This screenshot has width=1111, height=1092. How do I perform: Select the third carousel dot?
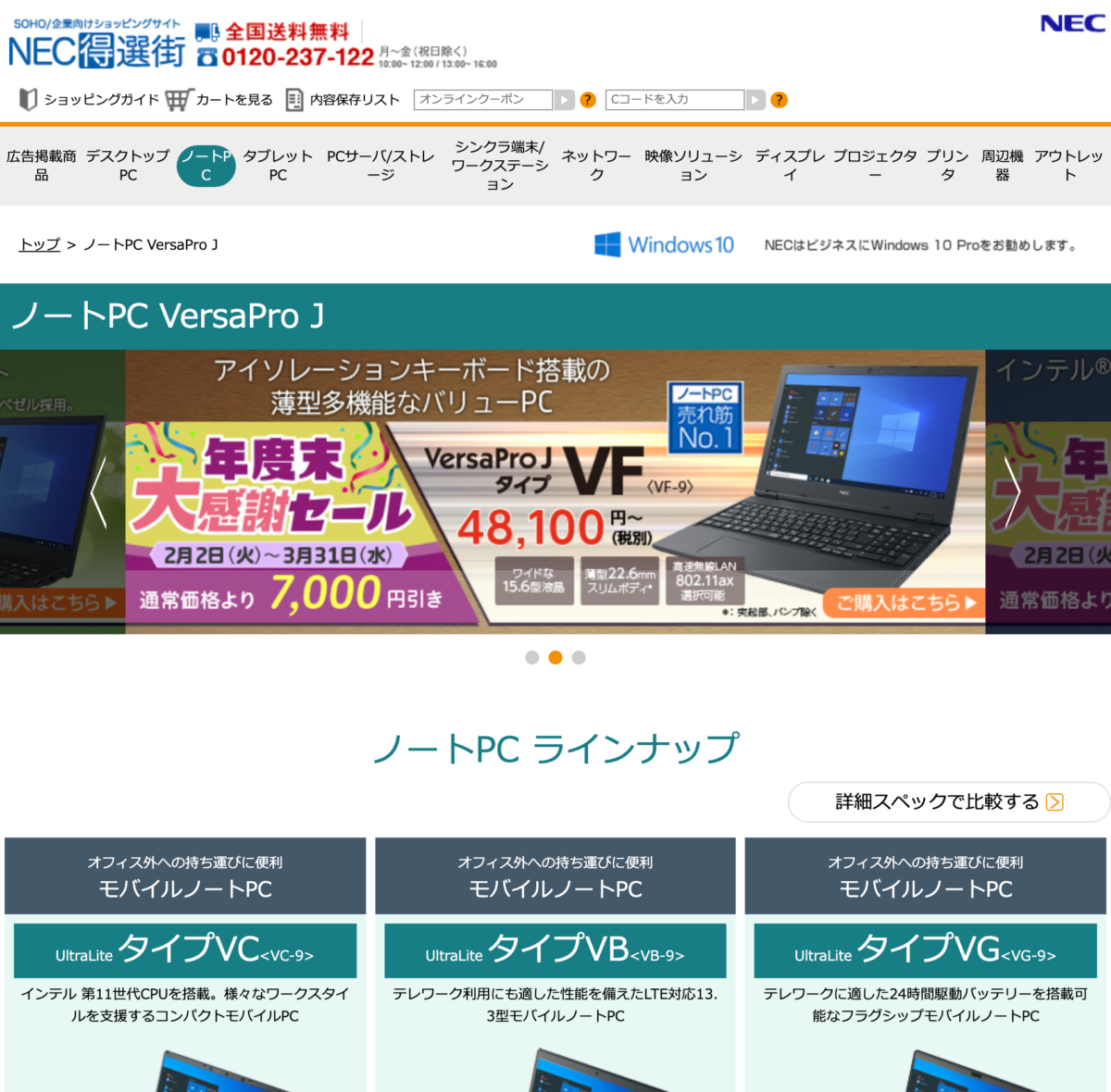click(x=579, y=657)
